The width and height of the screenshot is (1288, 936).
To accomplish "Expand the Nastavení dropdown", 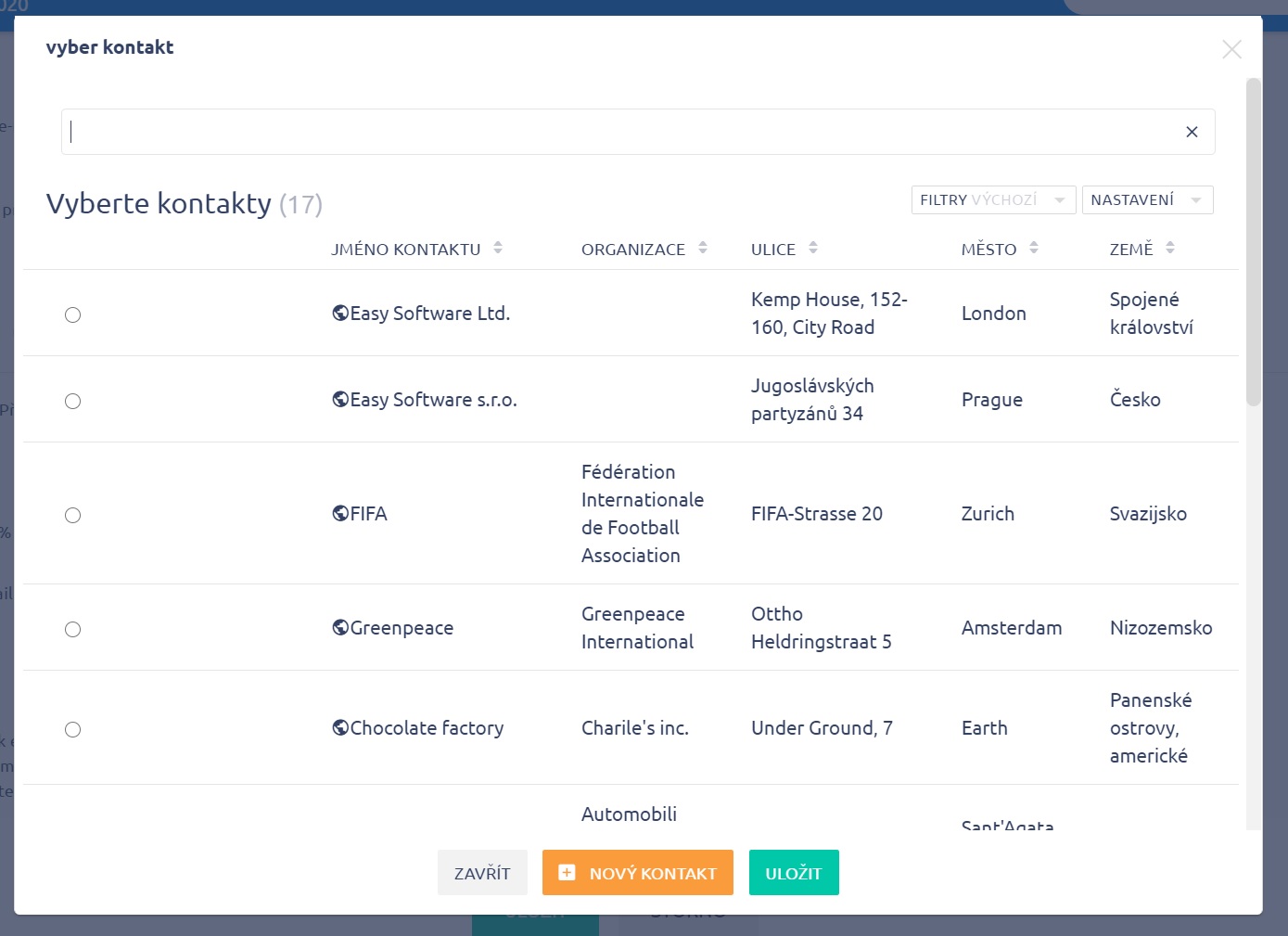I will (1146, 200).
